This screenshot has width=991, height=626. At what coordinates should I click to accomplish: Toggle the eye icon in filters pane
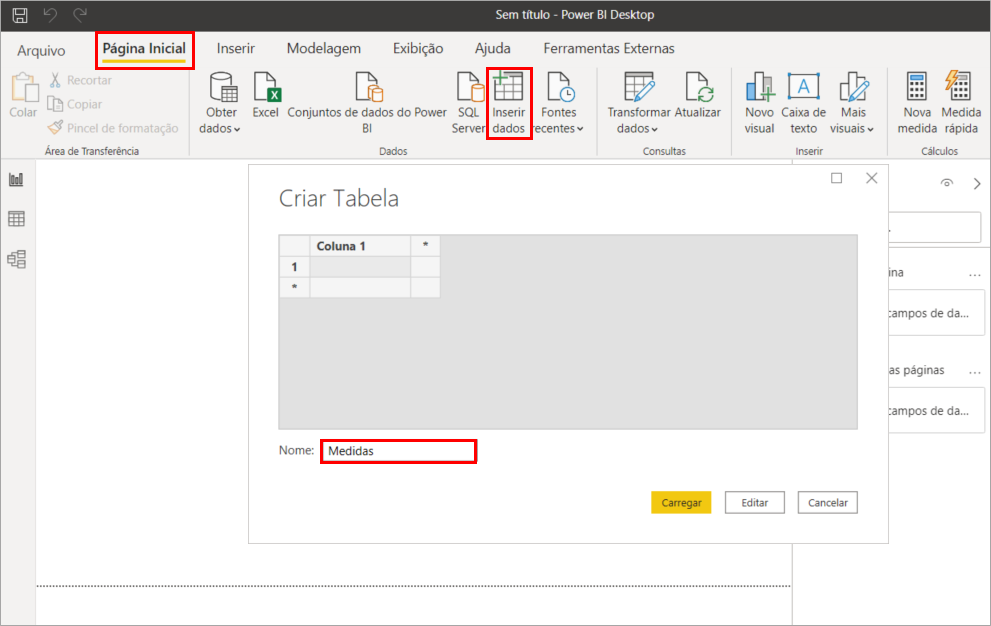click(947, 183)
